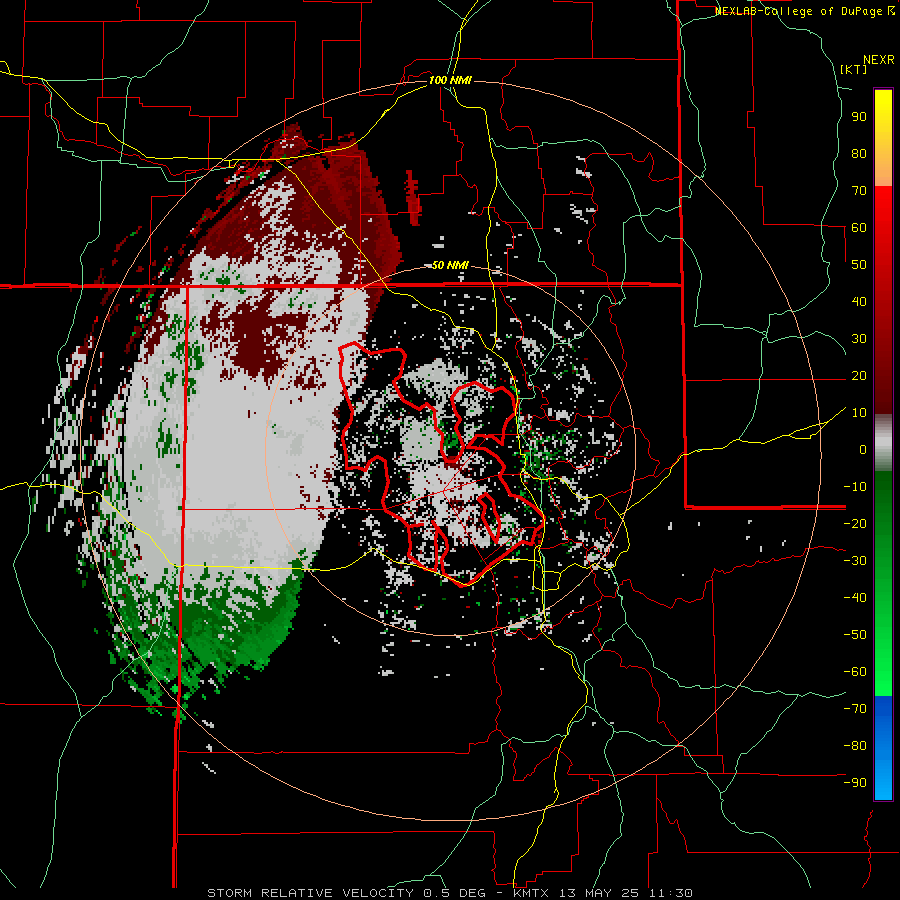
Task: Click the "STORM RELATIVE VELOCITY 0.5 DEG" caption
Action: pyautogui.click(x=346, y=893)
